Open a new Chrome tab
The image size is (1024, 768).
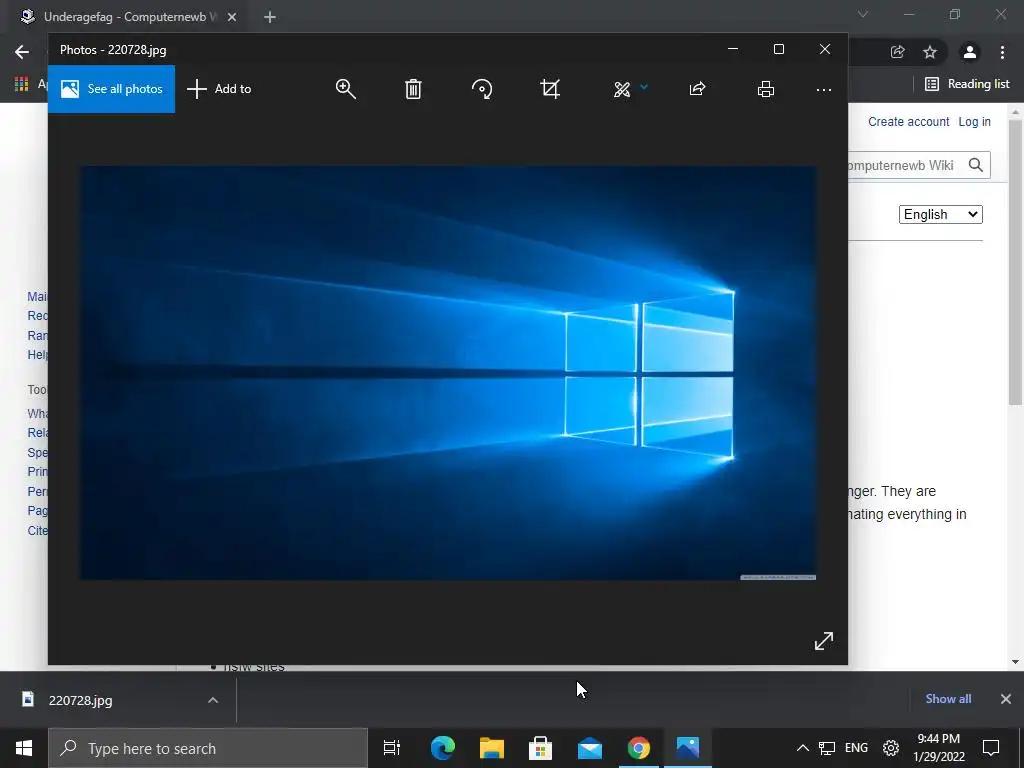point(270,17)
